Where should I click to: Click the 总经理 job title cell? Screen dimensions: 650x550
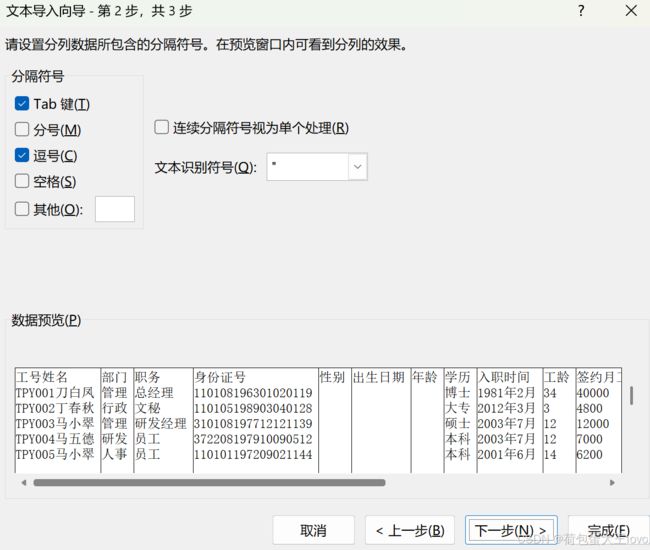(154, 393)
